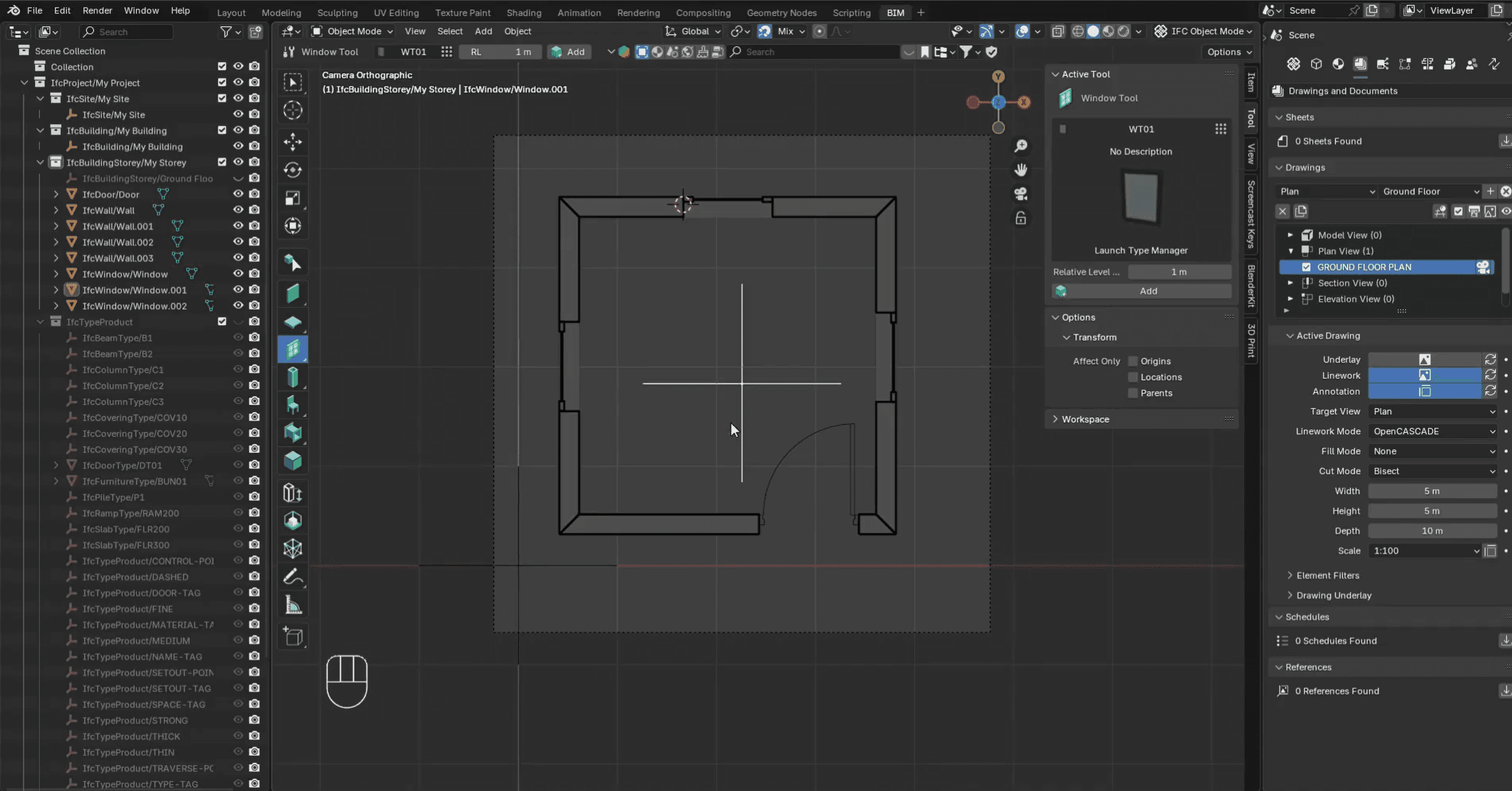
Task: Enable the Origins checkbox
Action: 1133,361
